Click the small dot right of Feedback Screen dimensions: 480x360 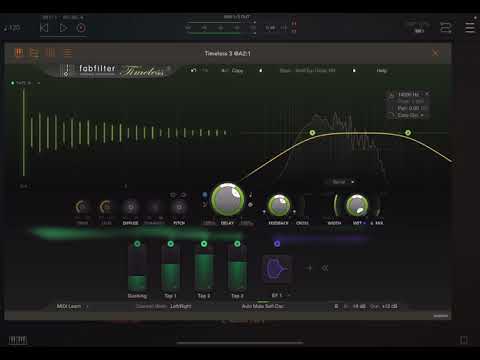tap(294, 211)
